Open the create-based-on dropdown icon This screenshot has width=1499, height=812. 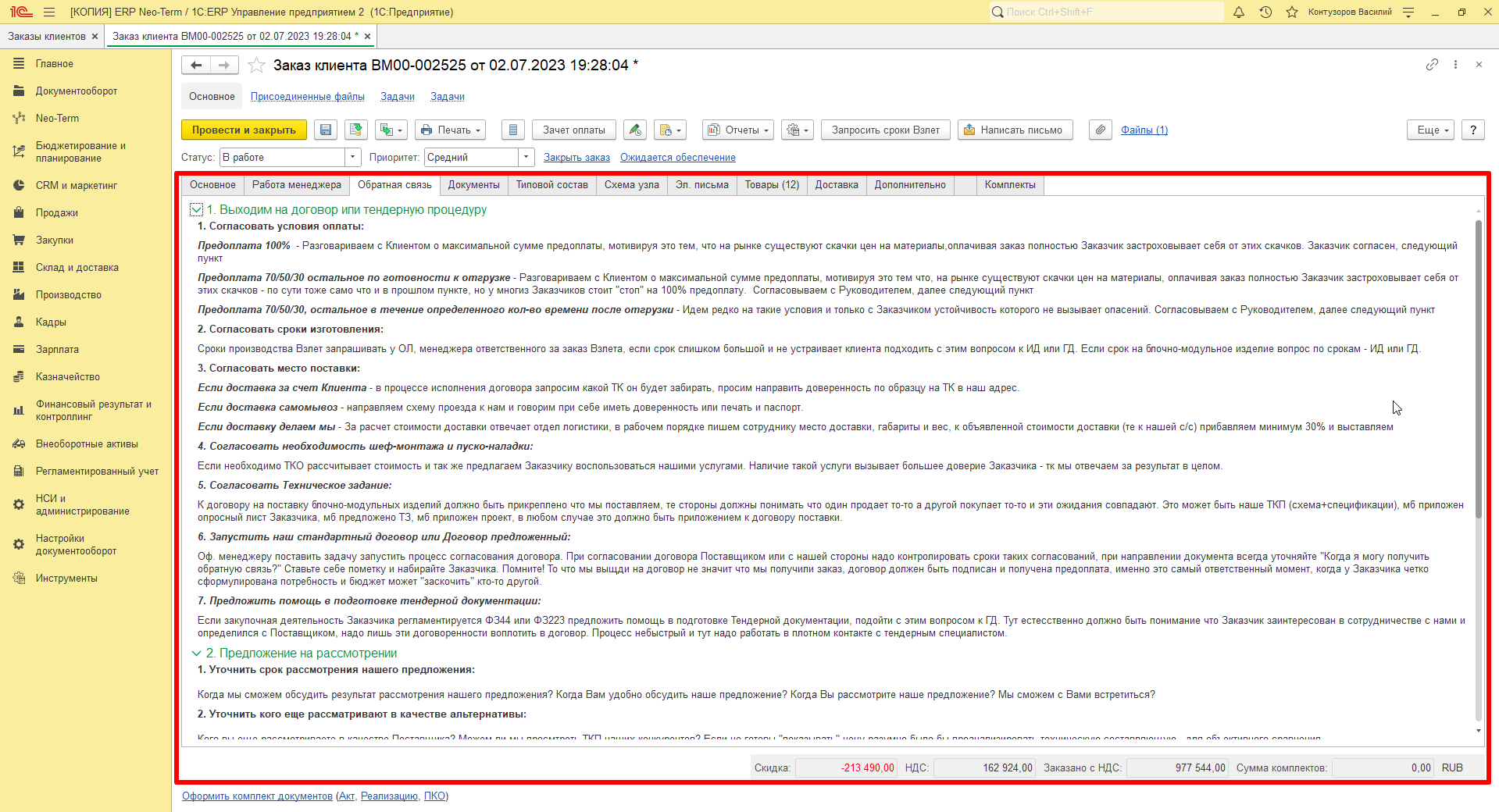pos(391,130)
